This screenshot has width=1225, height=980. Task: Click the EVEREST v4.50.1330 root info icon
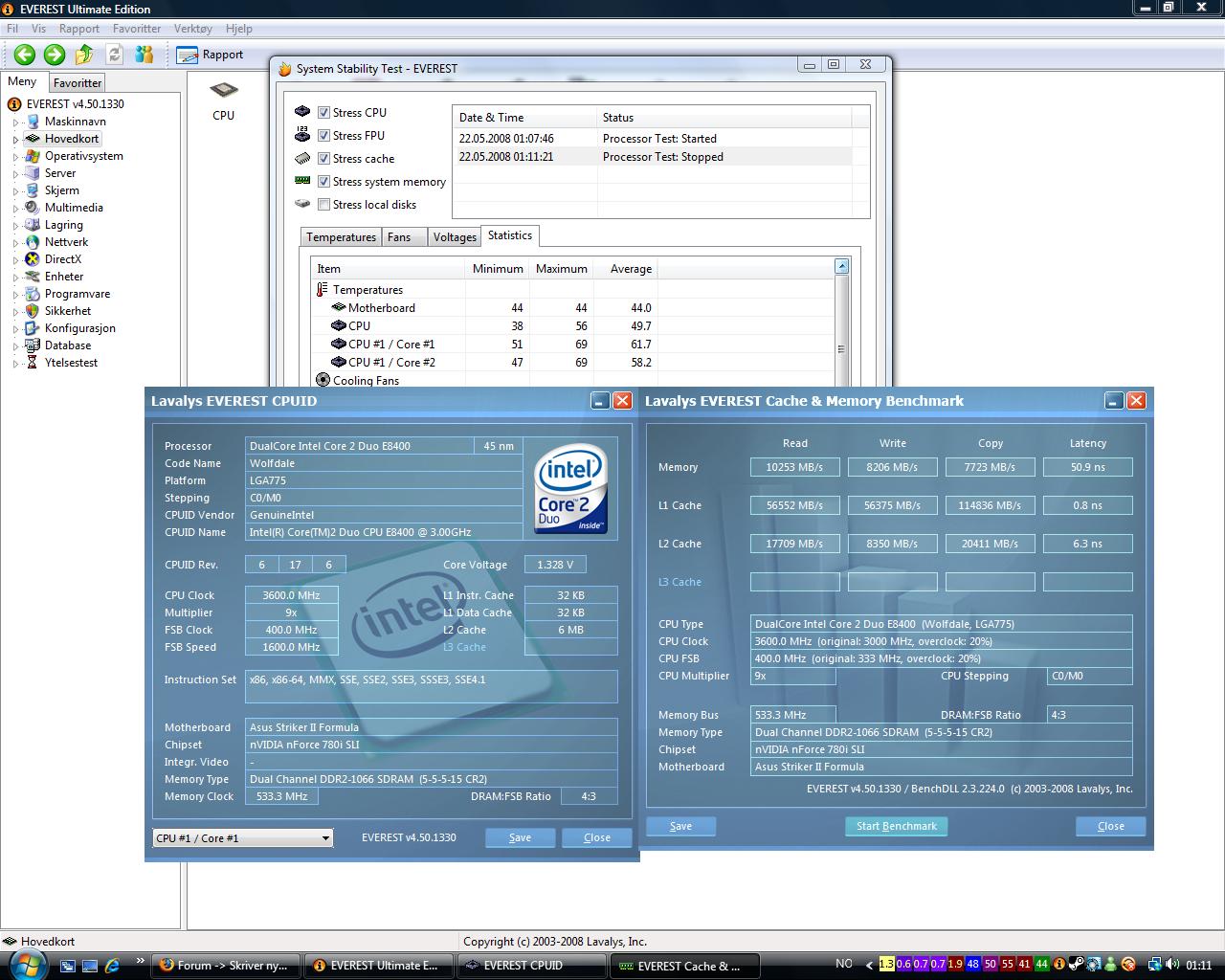[x=14, y=104]
